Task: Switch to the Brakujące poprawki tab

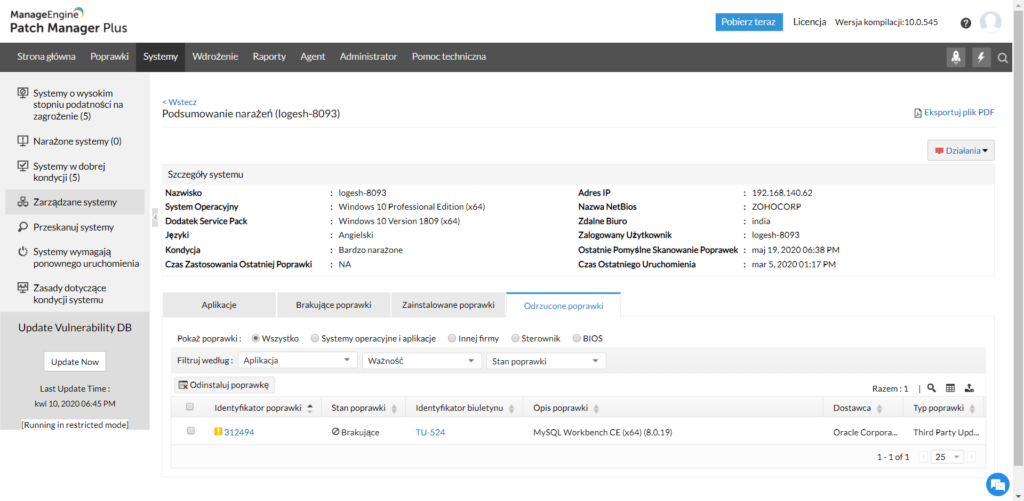Action: pos(333,304)
